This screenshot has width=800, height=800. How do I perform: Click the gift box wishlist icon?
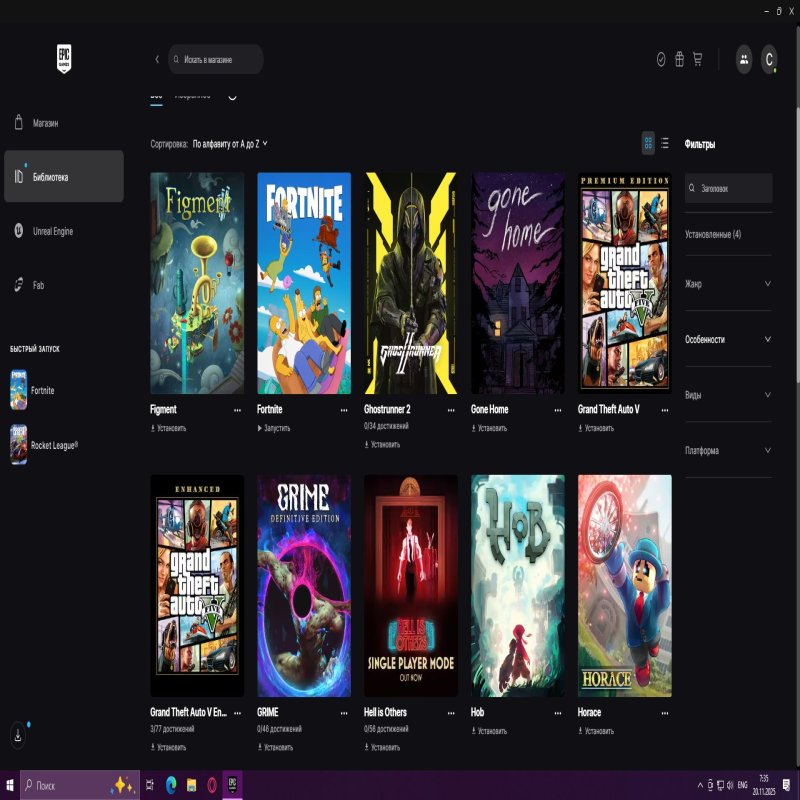[679, 59]
